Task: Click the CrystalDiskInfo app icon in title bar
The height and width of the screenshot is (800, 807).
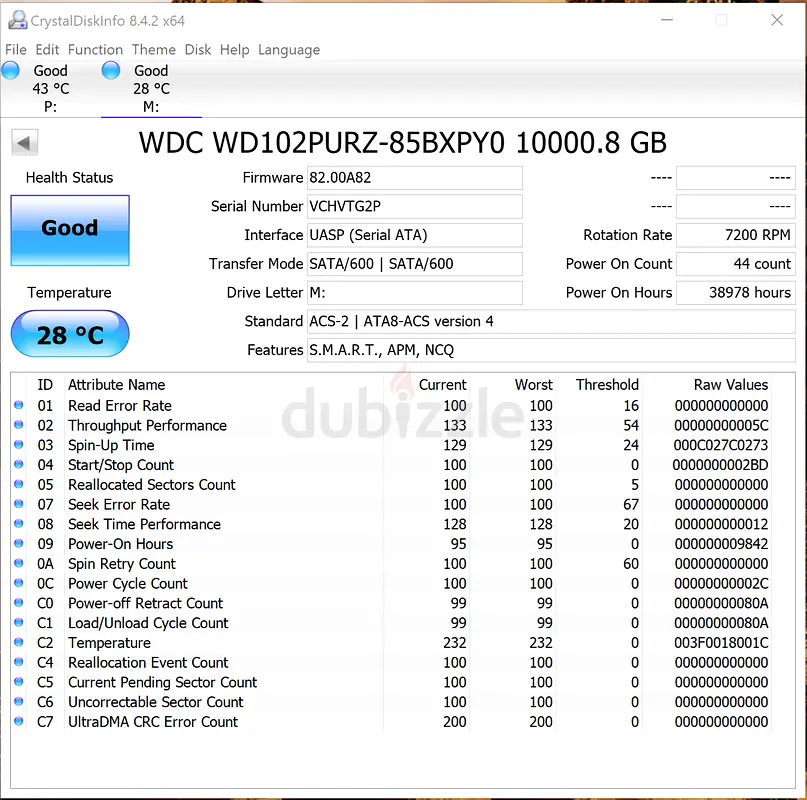Action: click(16, 20)
